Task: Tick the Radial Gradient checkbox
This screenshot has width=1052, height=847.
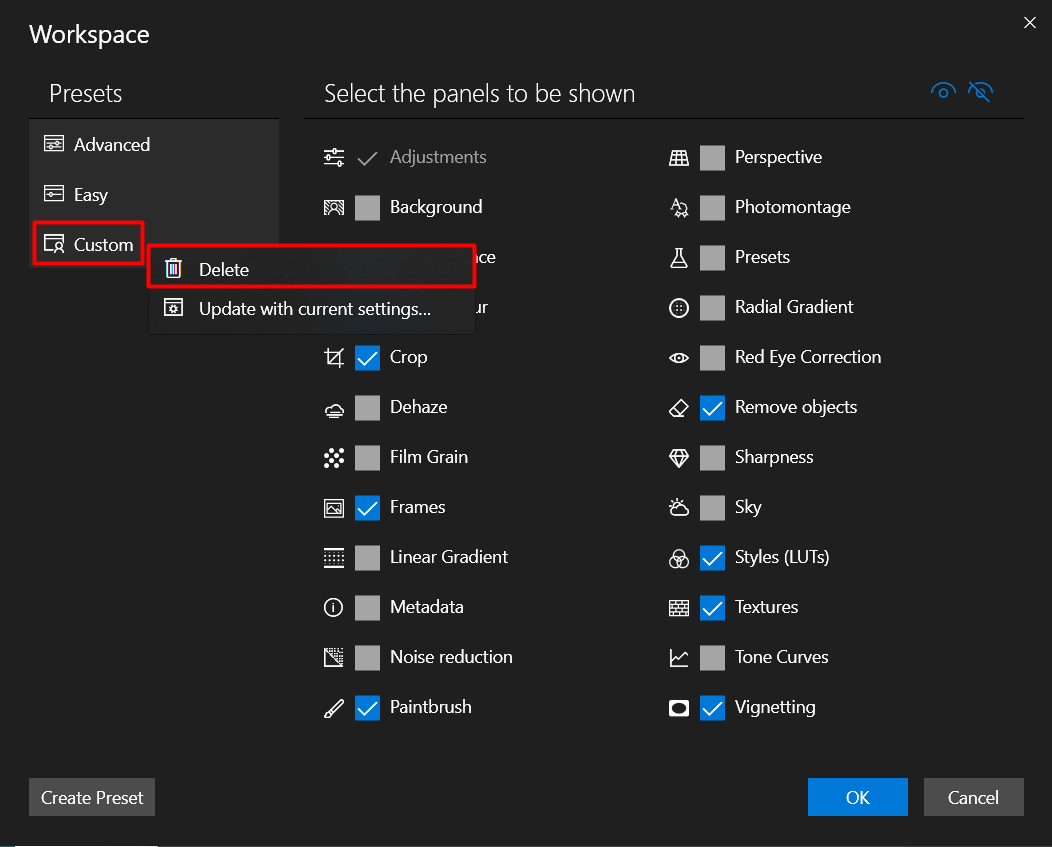Action: point(713,308)
